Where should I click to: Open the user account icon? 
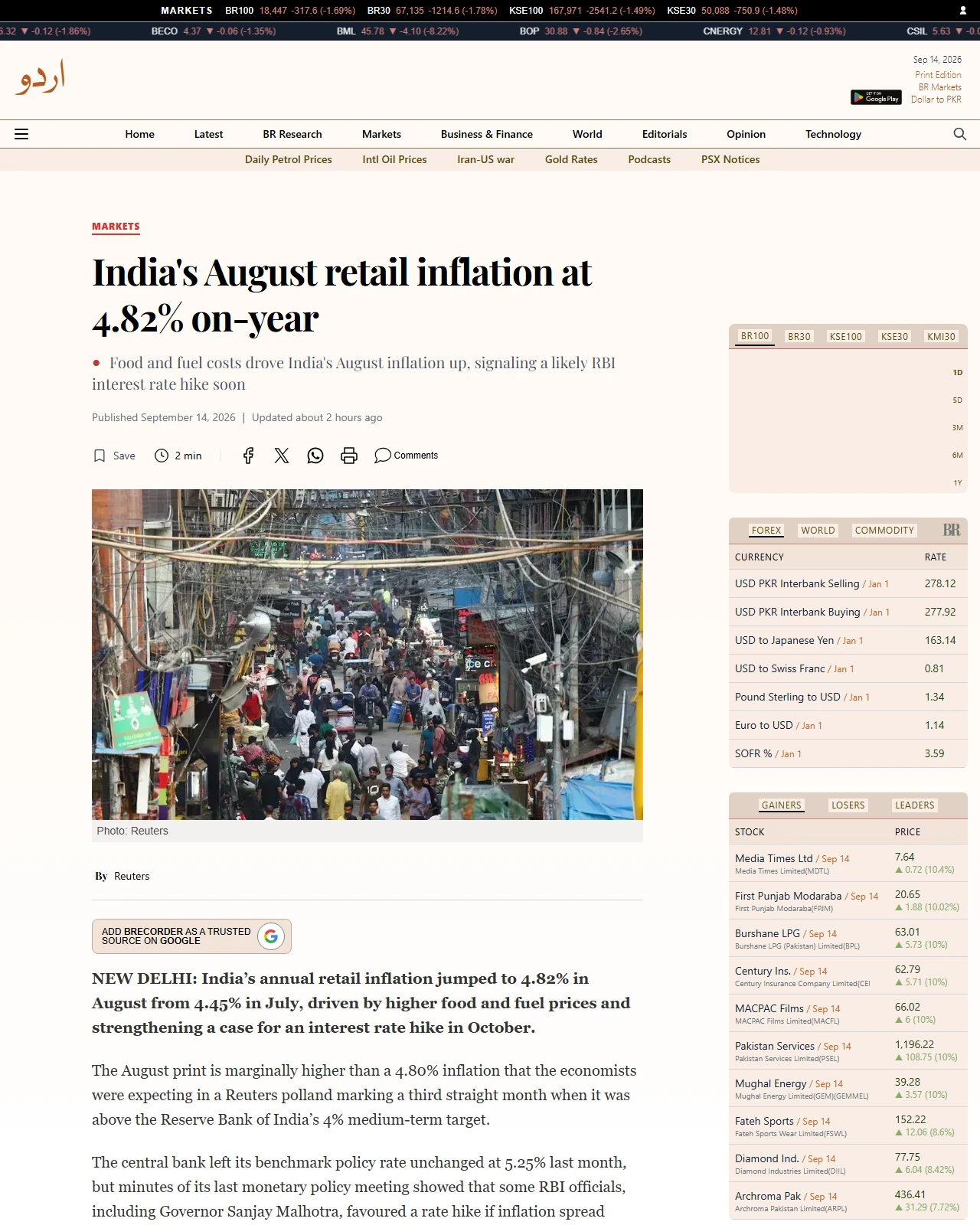963,11
